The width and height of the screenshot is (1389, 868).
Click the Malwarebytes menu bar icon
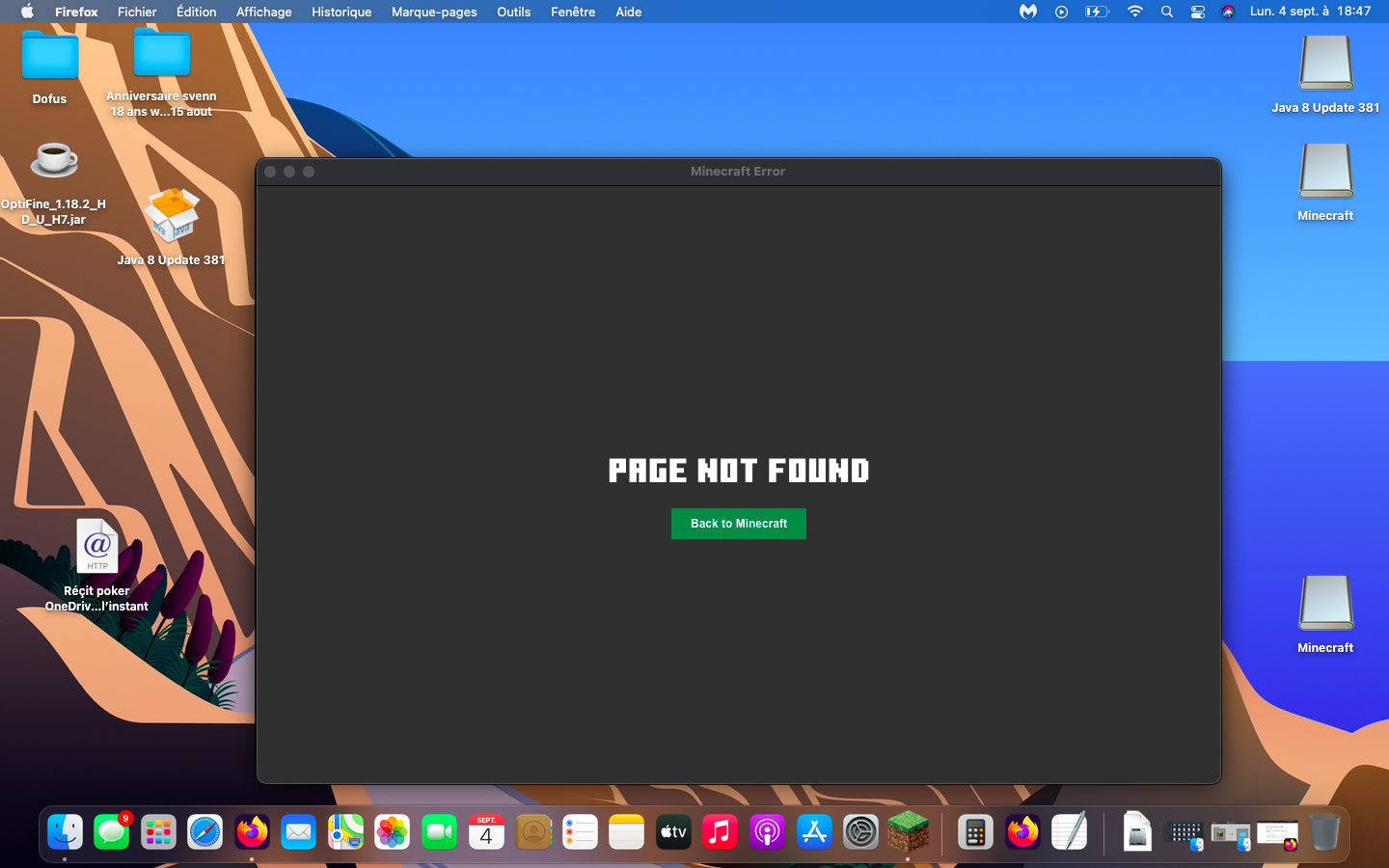coord(1028,12)
